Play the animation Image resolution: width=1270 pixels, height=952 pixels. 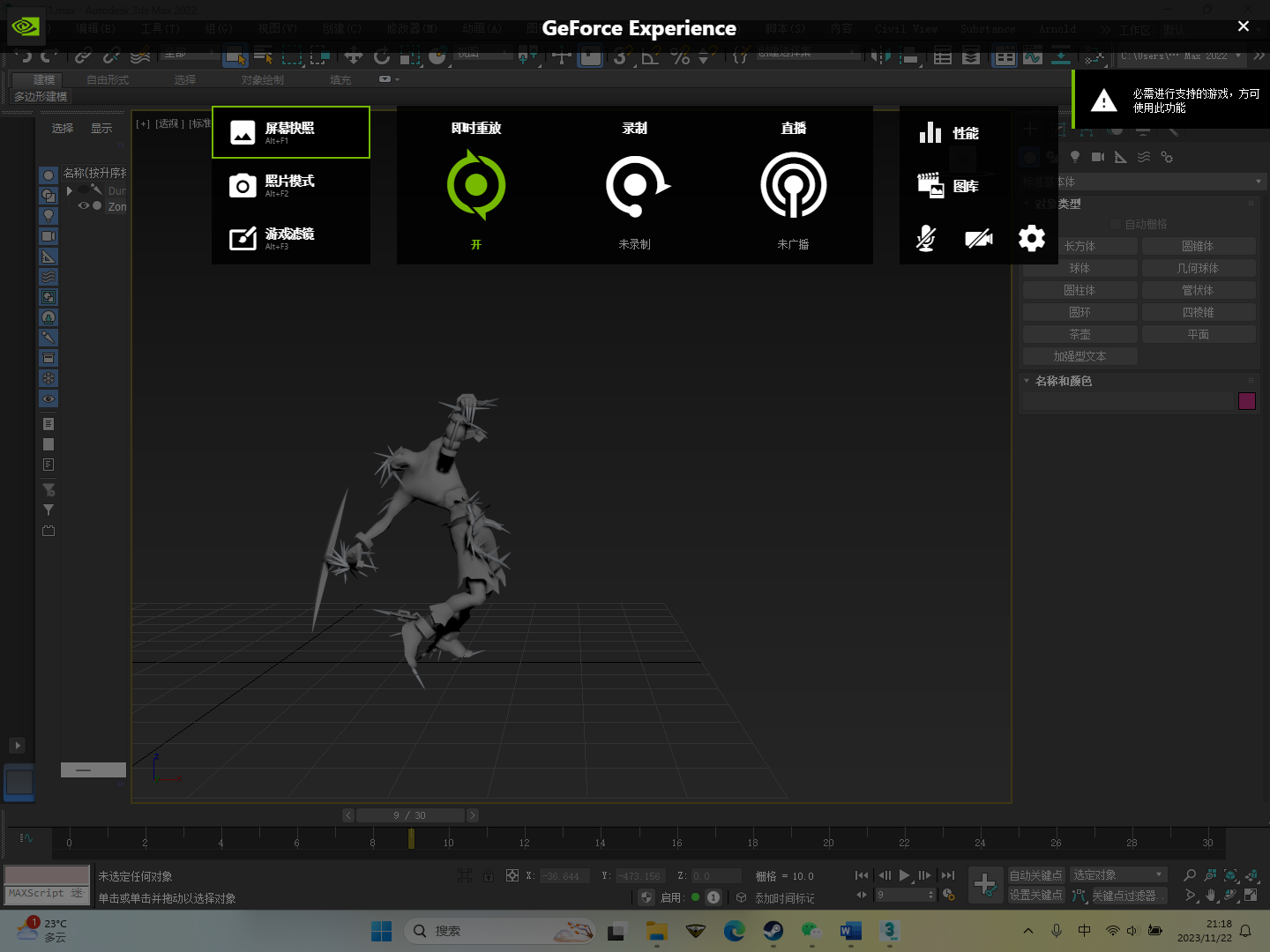(904, 875)
